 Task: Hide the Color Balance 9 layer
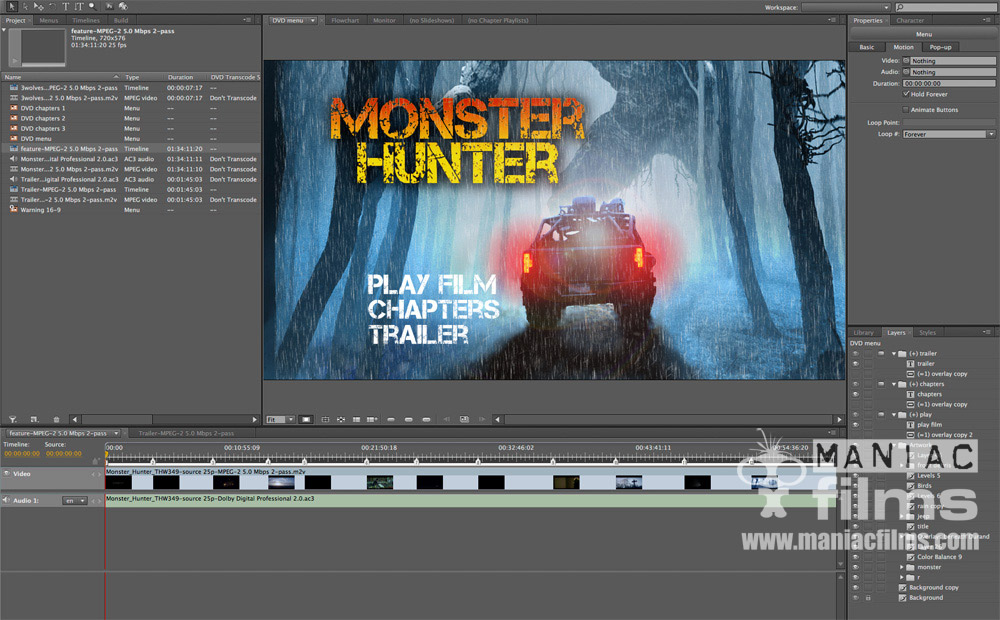pyautogui.click(x=856, y=557)
